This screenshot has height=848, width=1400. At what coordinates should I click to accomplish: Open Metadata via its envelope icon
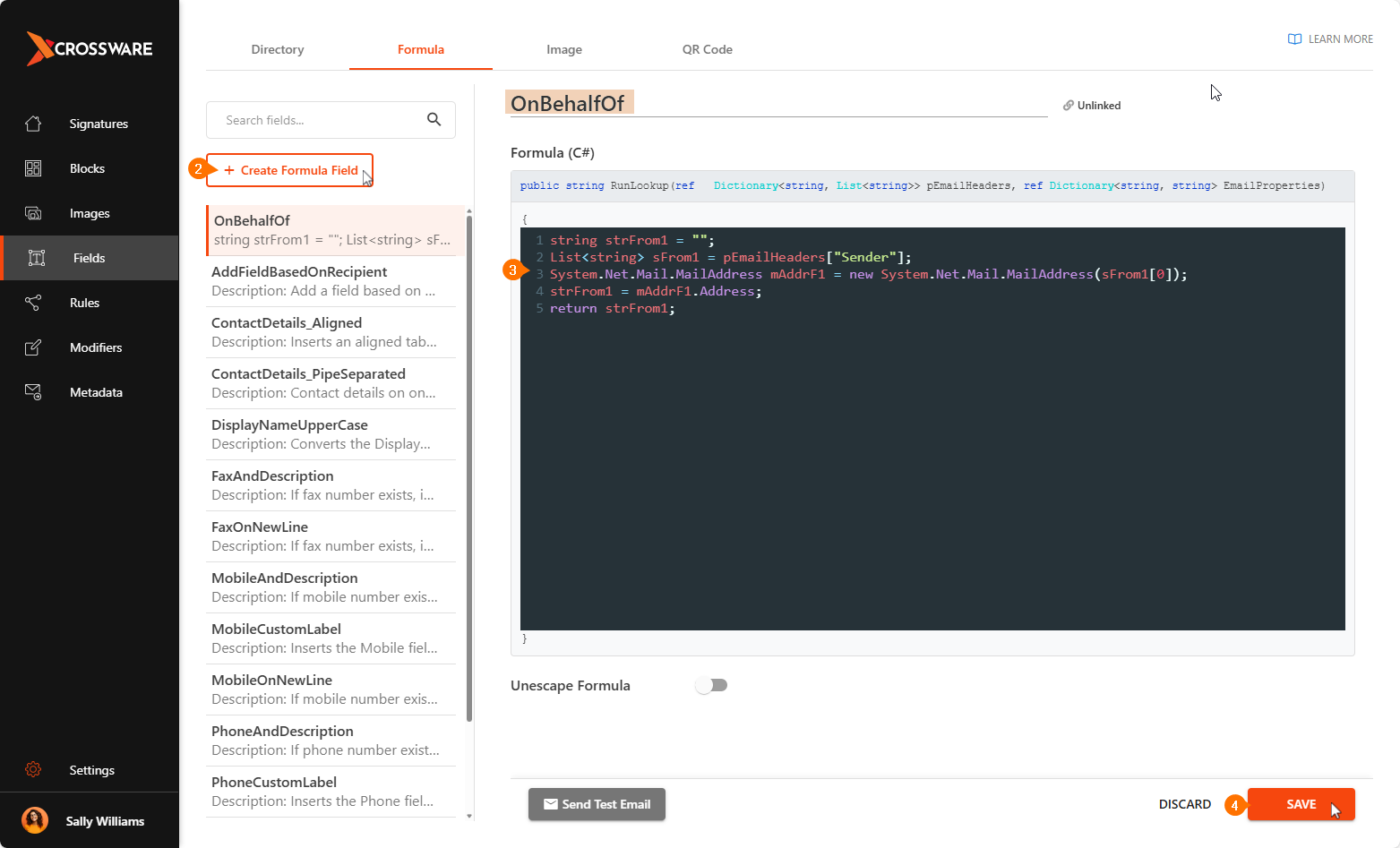tap(33, 392)
